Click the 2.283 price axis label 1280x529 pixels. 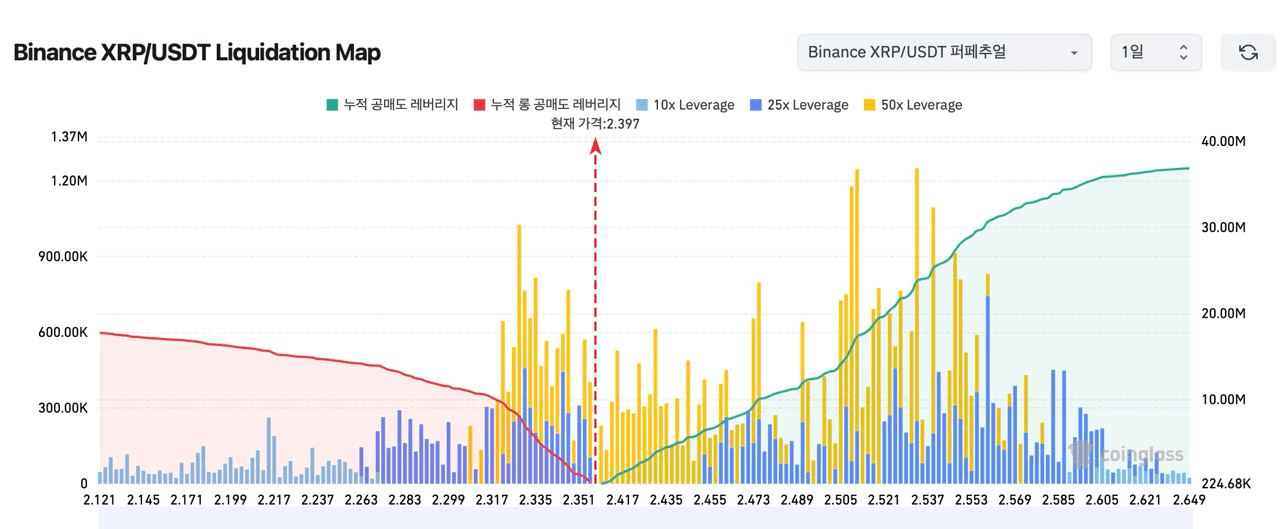tap(404, 500)
